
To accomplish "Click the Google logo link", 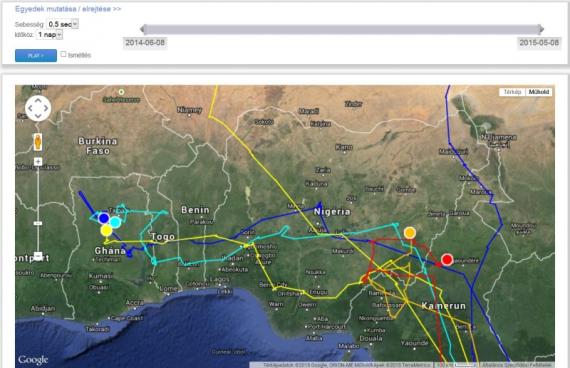I will (x=33, y=360).
